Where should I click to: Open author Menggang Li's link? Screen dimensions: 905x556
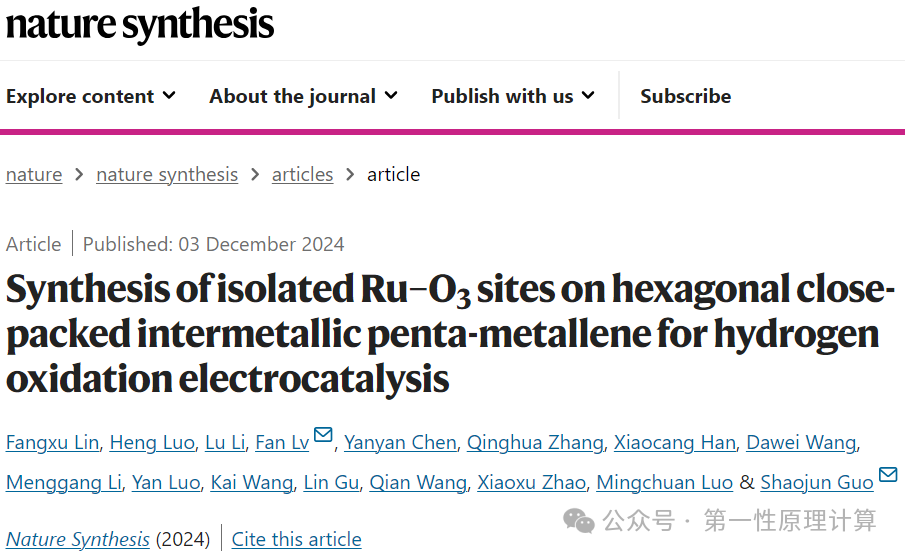click(x=63, y=482)
